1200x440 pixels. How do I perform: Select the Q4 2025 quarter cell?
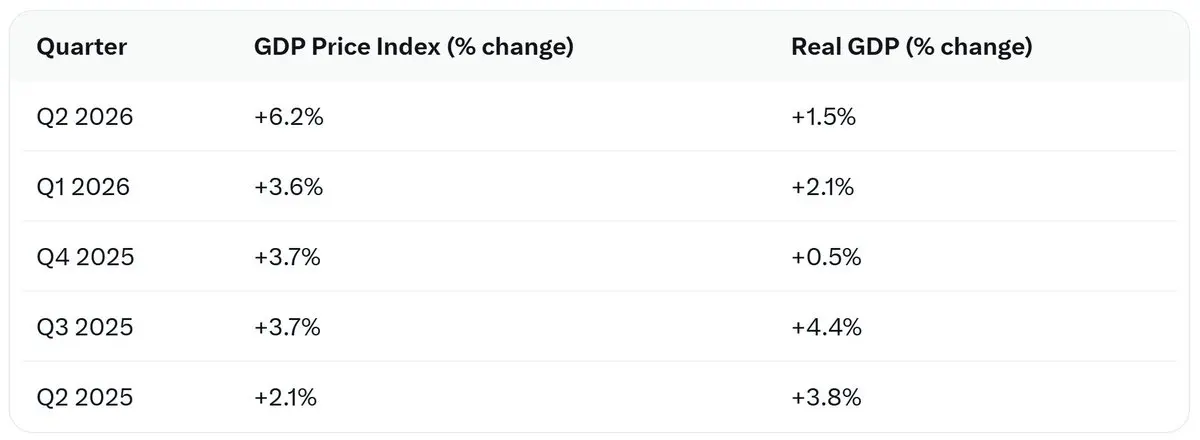85,257
